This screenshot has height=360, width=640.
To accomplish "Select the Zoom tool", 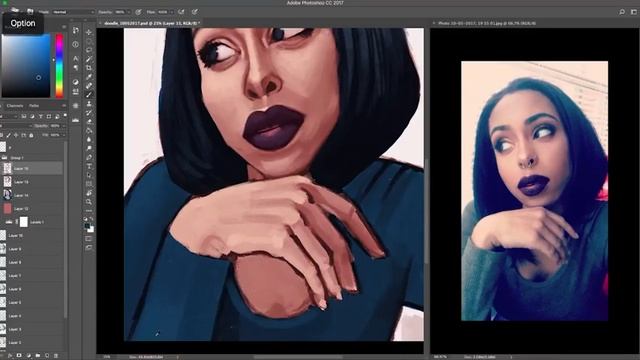I will click(x=89, y=202).
